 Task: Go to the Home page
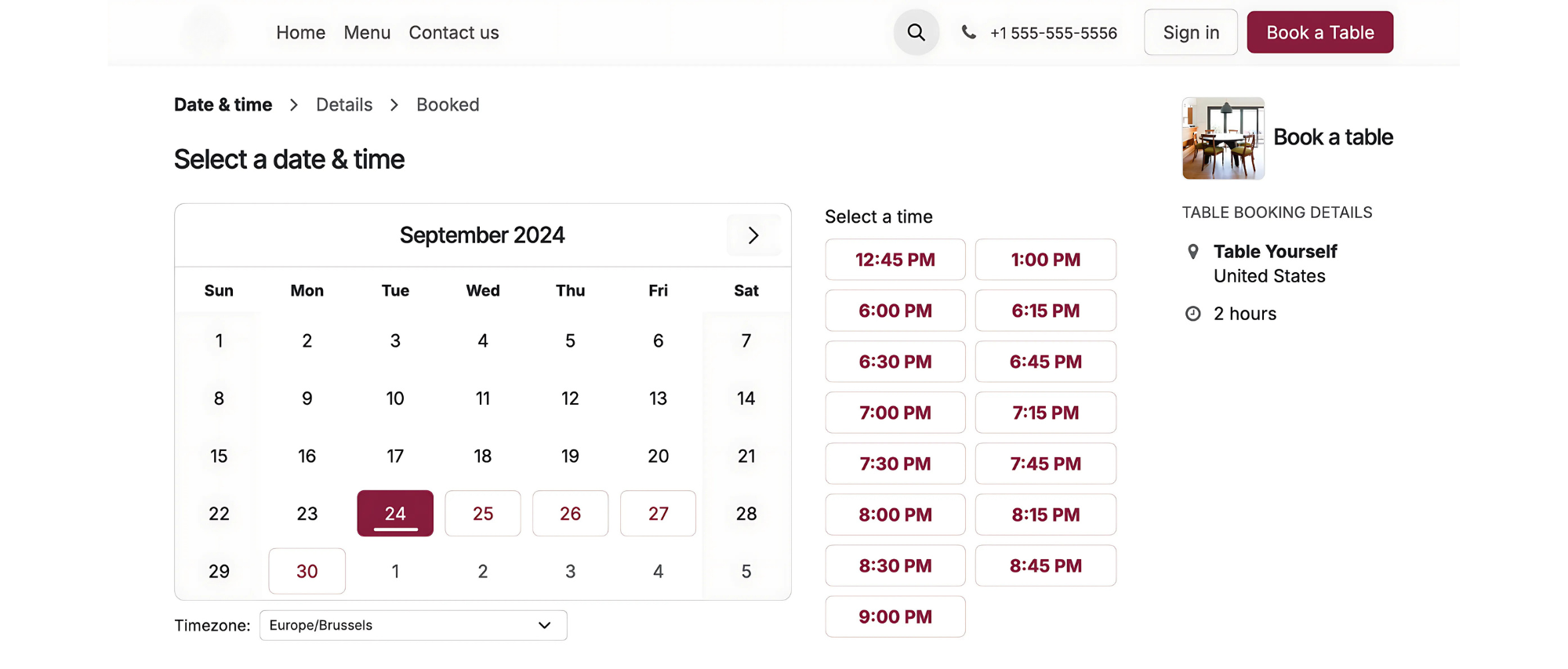(x=300, y=33)
